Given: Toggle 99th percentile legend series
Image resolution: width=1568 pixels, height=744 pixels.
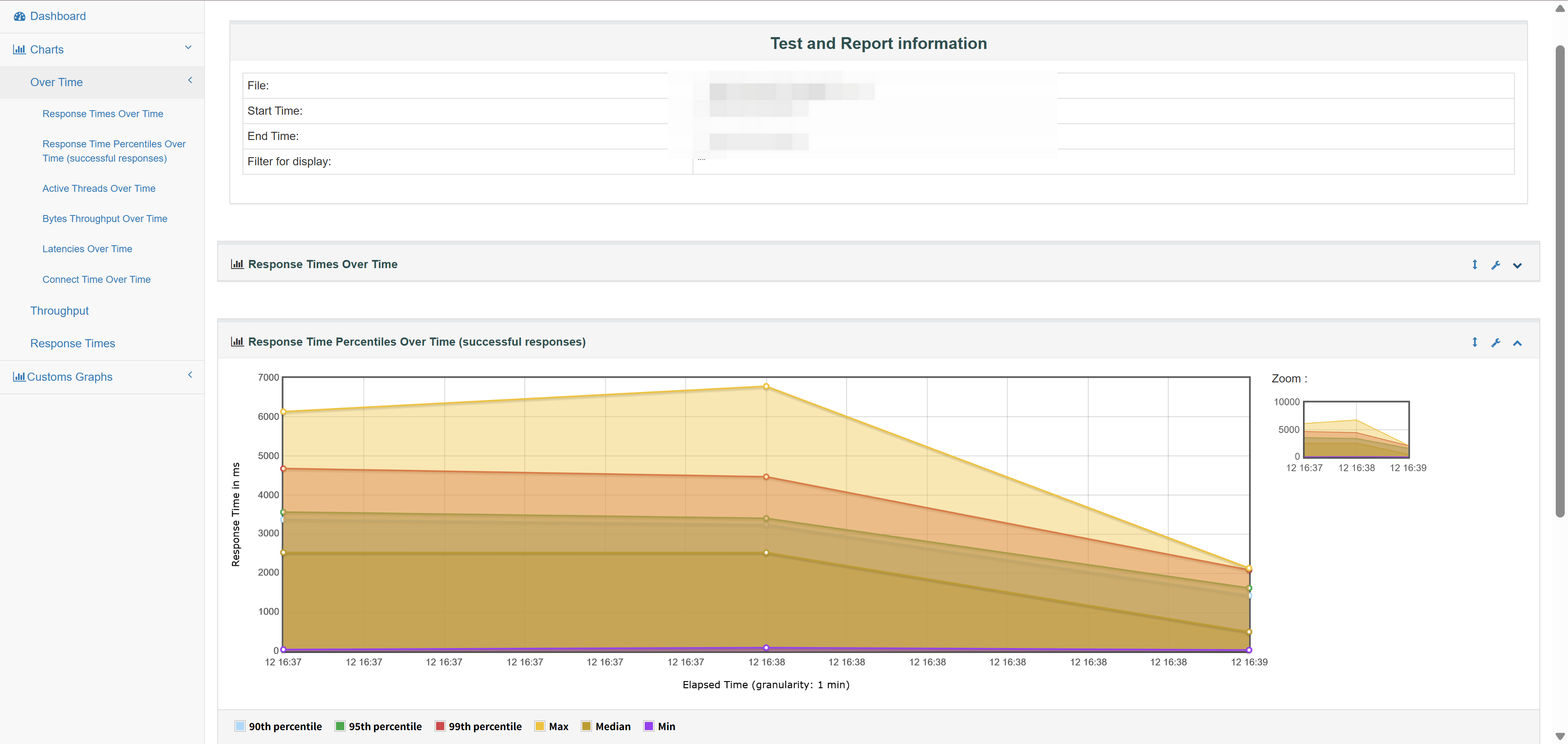Looking at the screenshot, I should (x=479, y=726).
